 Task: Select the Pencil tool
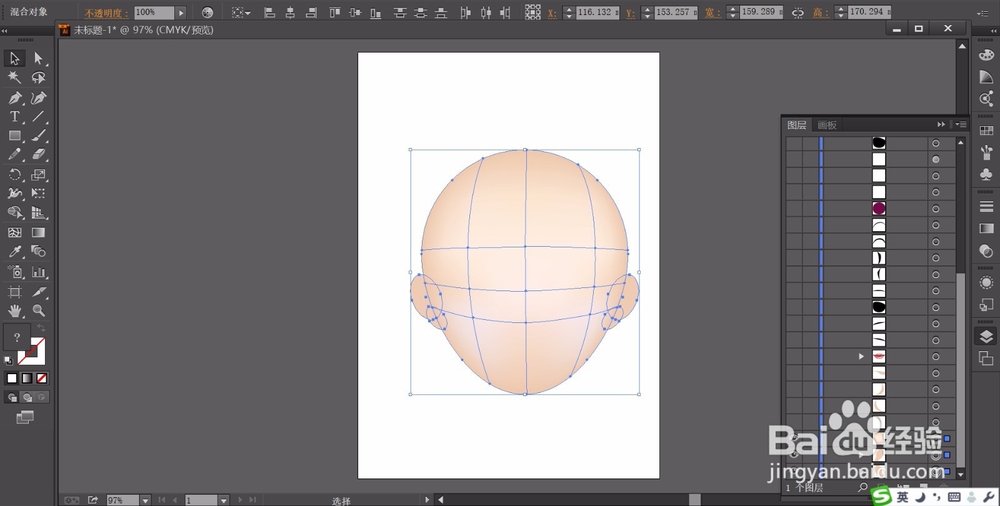(x=15, y=154)
